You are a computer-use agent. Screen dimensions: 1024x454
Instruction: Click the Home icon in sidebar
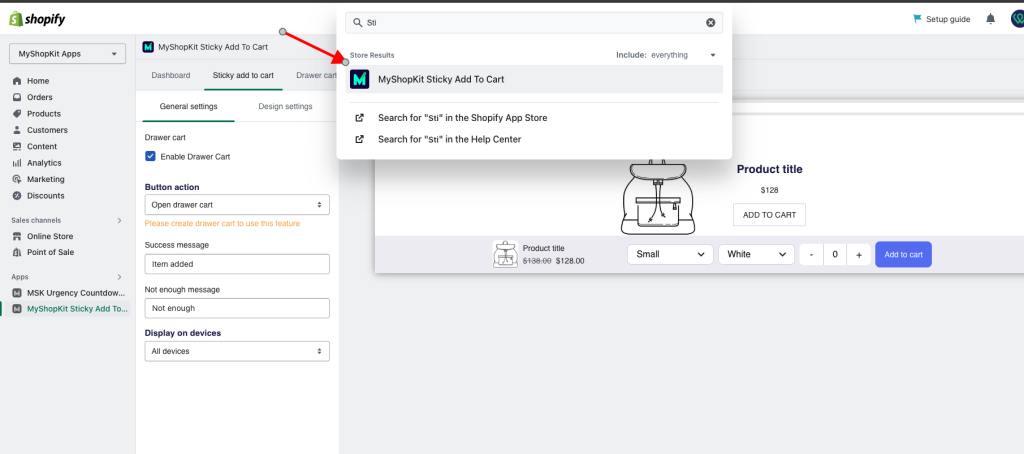tap(17, 81)
